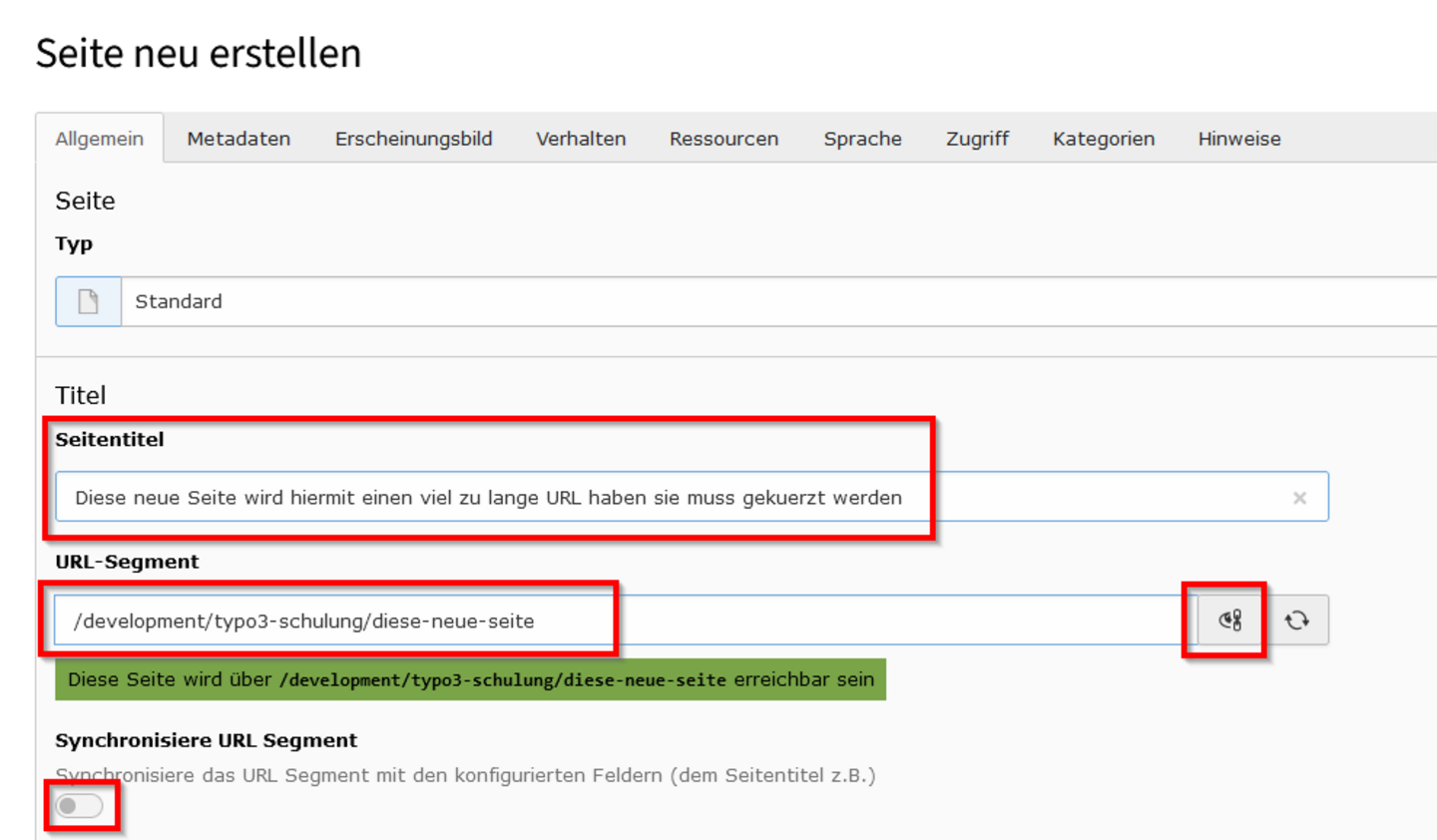The width and height of the screenshot is (1437, 840).
Task: Open the Hinweise tab
Action: 1239,139
